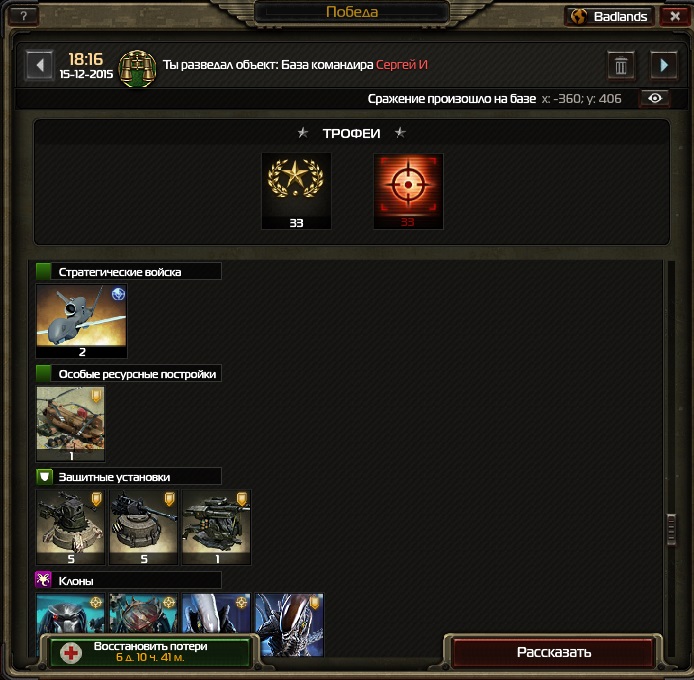This screenshot has width=694, height=680.
Task: Select the recon drone unit thumbnail
Action: 81,321
